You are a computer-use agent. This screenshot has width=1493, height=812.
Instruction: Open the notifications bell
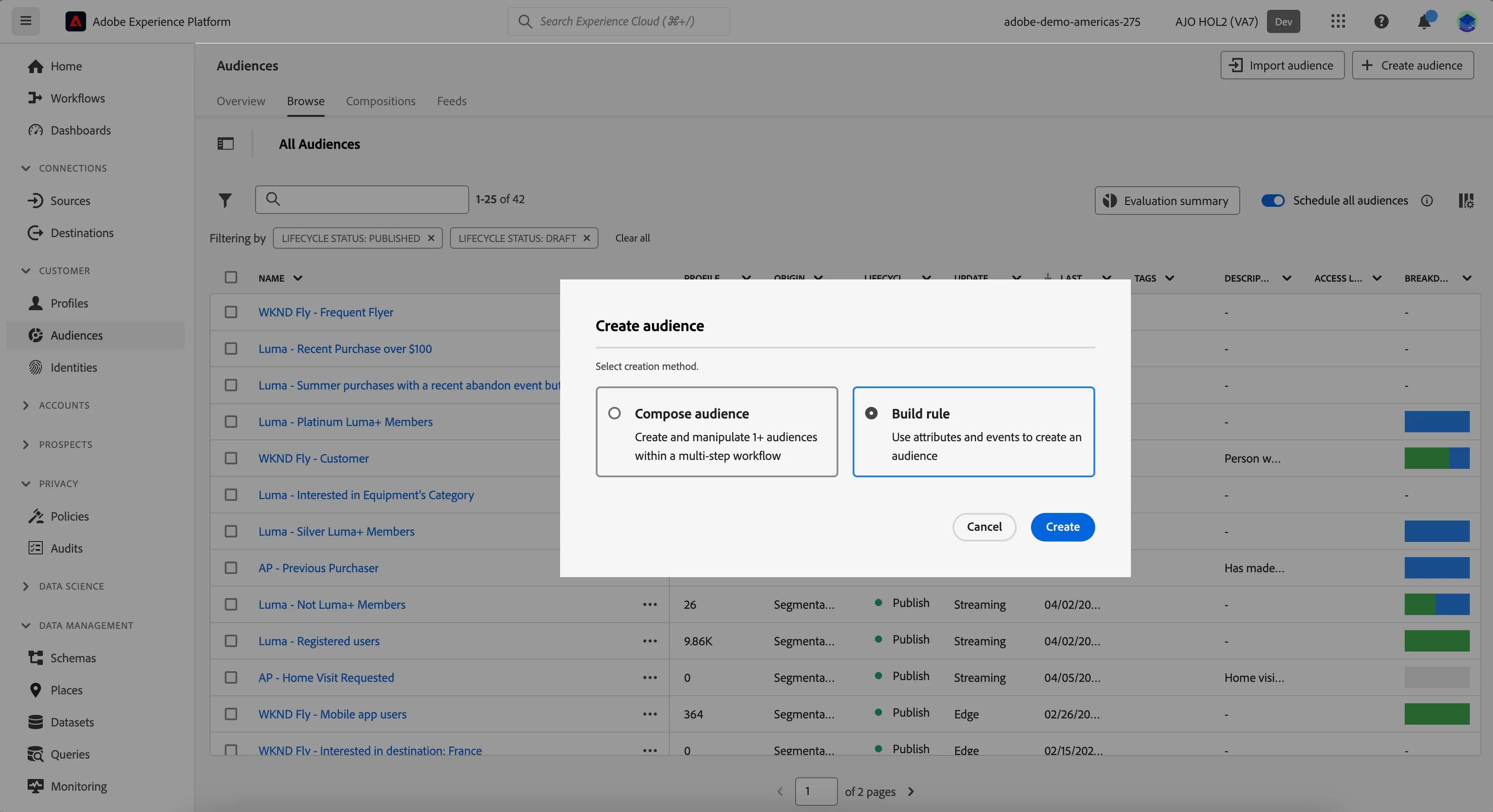1424,21
